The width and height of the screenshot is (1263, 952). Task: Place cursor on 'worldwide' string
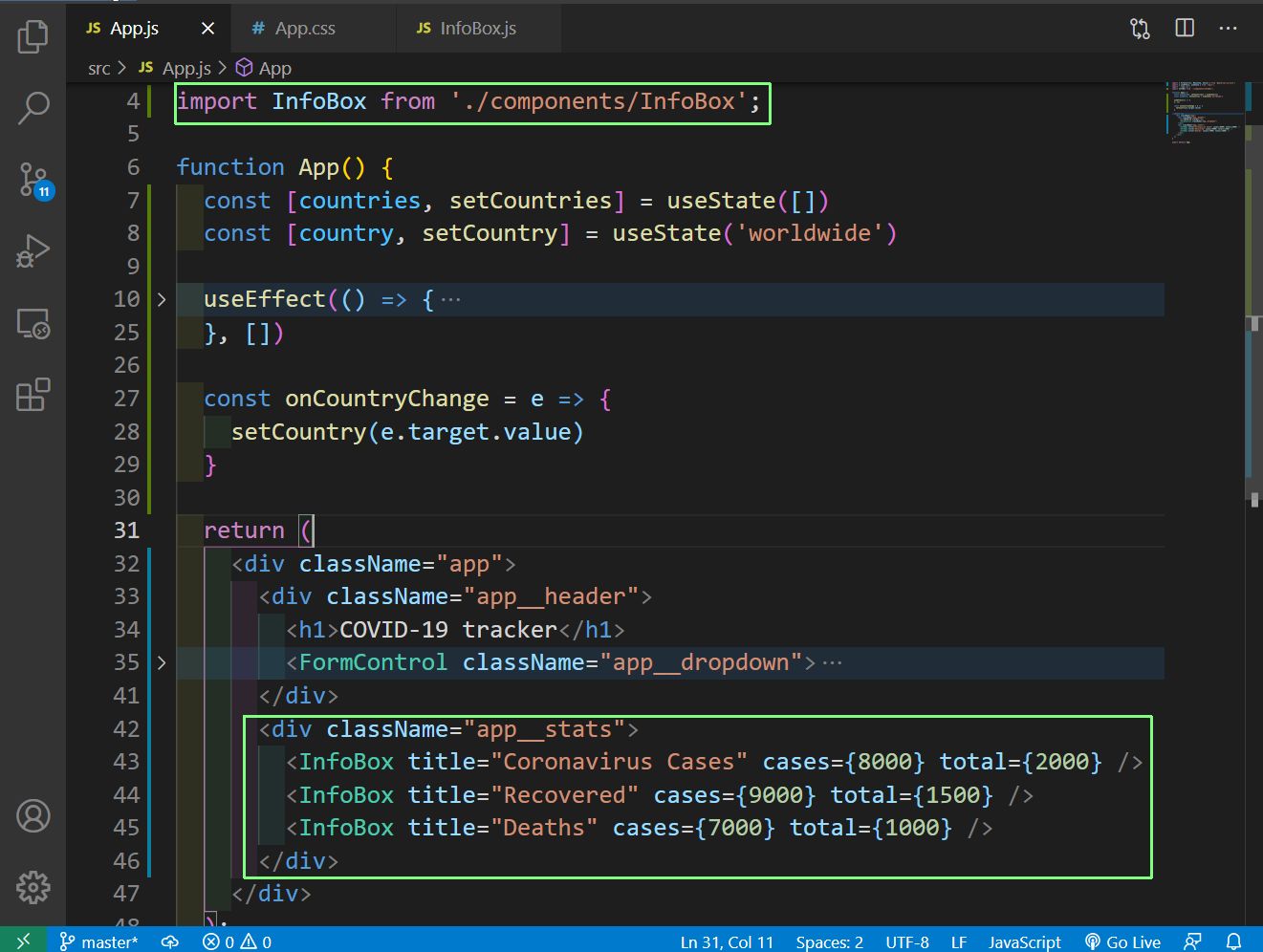pyautogui.click(x=809, y=233)
